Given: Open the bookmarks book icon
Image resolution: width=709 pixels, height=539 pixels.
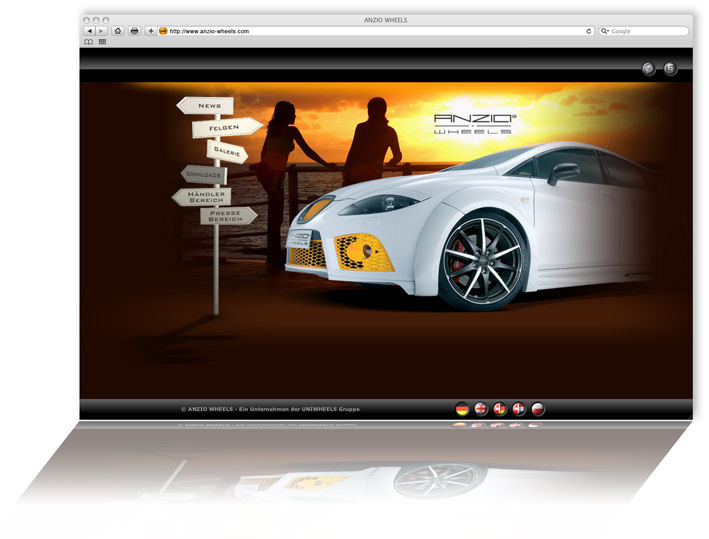Looking at the screenshot, I should point(89,42).
